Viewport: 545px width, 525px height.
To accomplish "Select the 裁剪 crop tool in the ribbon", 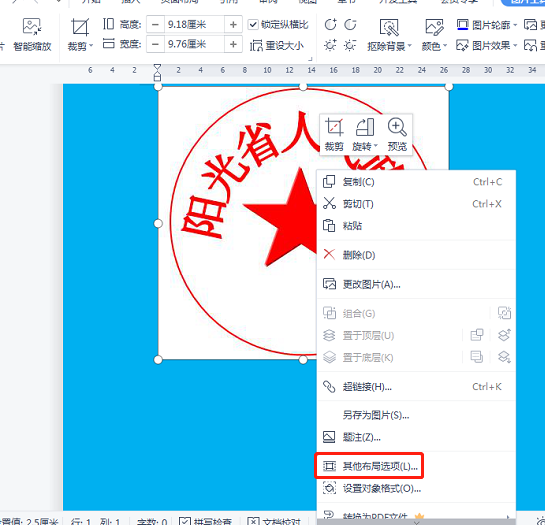I will (x=80, y=27).
